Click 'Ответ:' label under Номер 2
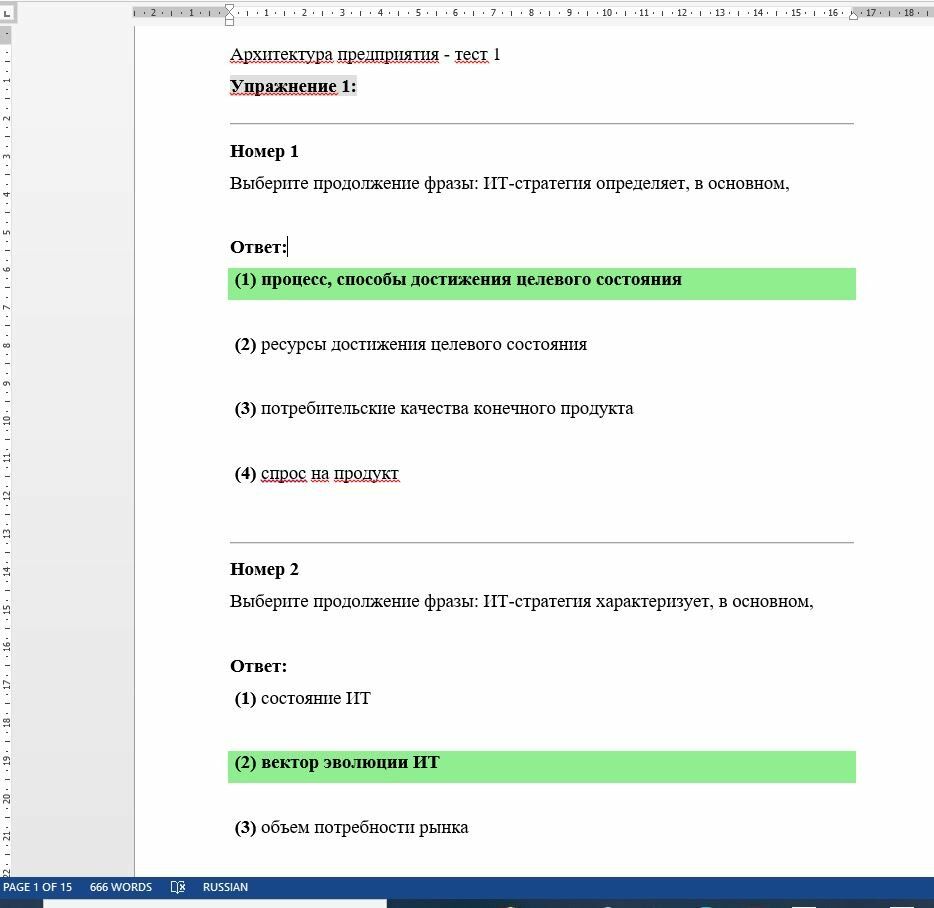This screenshot has height=908, width=934. tap(259, 666)
